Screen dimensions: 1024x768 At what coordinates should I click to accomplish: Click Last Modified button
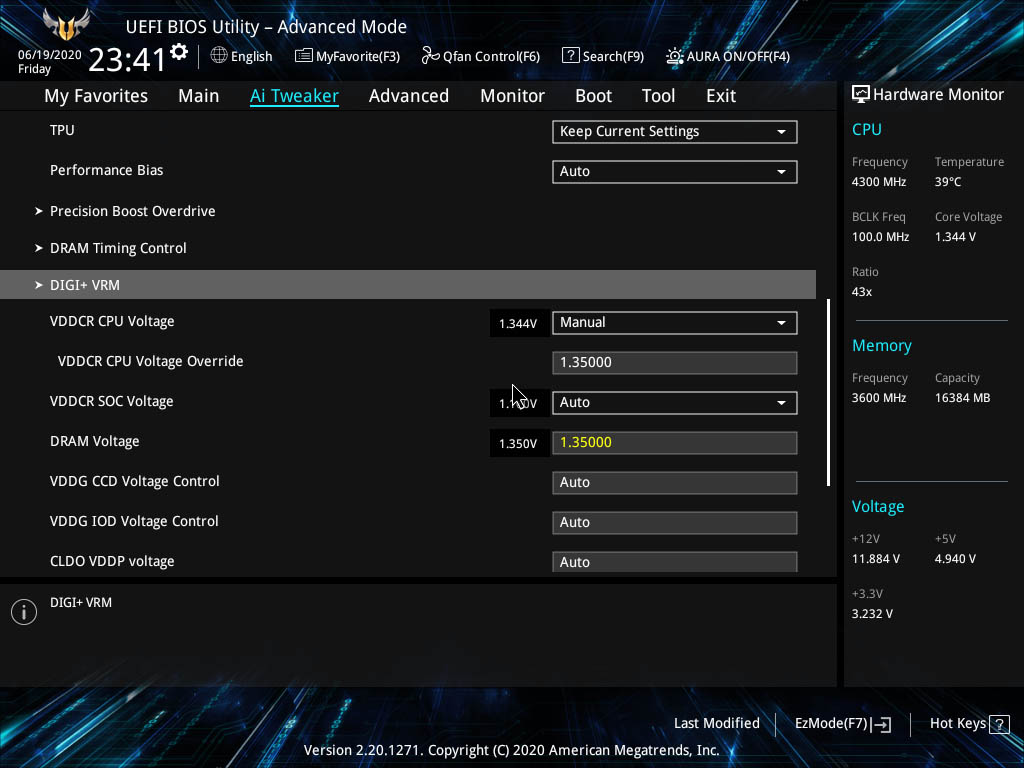716,724
